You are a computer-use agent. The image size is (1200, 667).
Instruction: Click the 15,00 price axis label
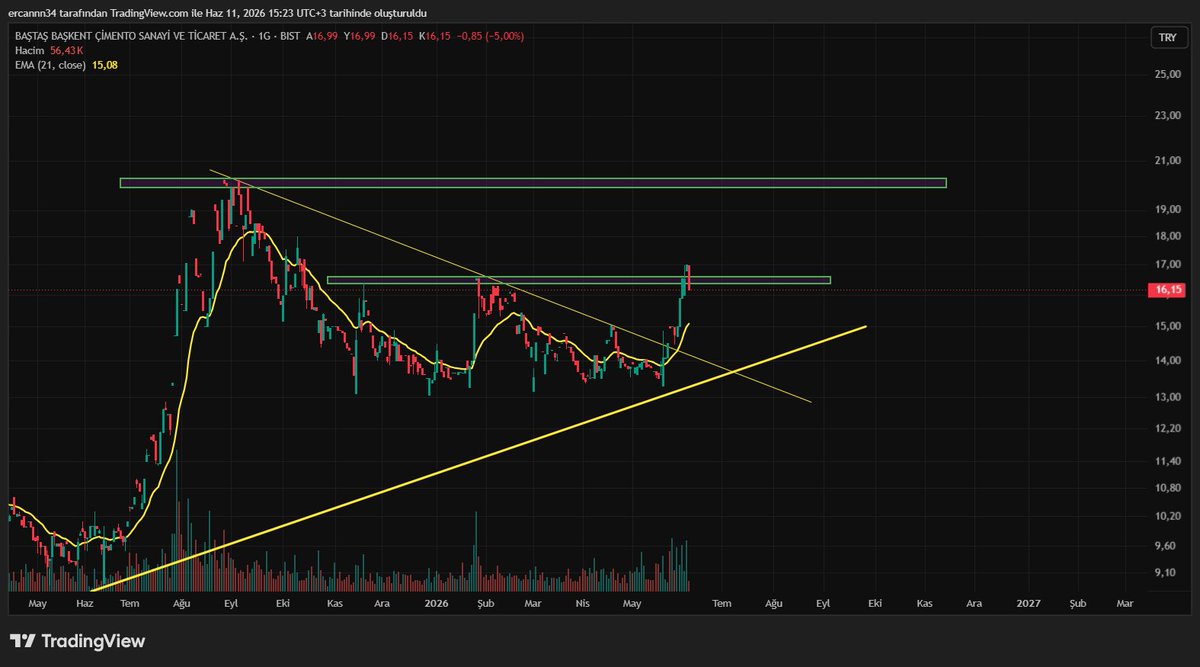pyautogui.click(x=1167, y=326)
